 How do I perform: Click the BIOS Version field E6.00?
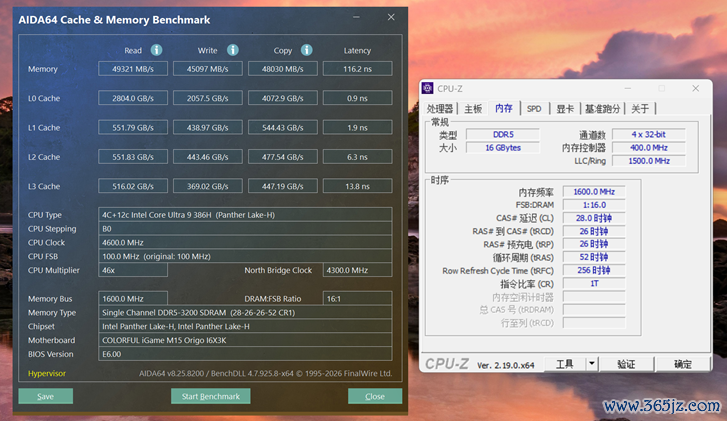(x=245, y=354)
